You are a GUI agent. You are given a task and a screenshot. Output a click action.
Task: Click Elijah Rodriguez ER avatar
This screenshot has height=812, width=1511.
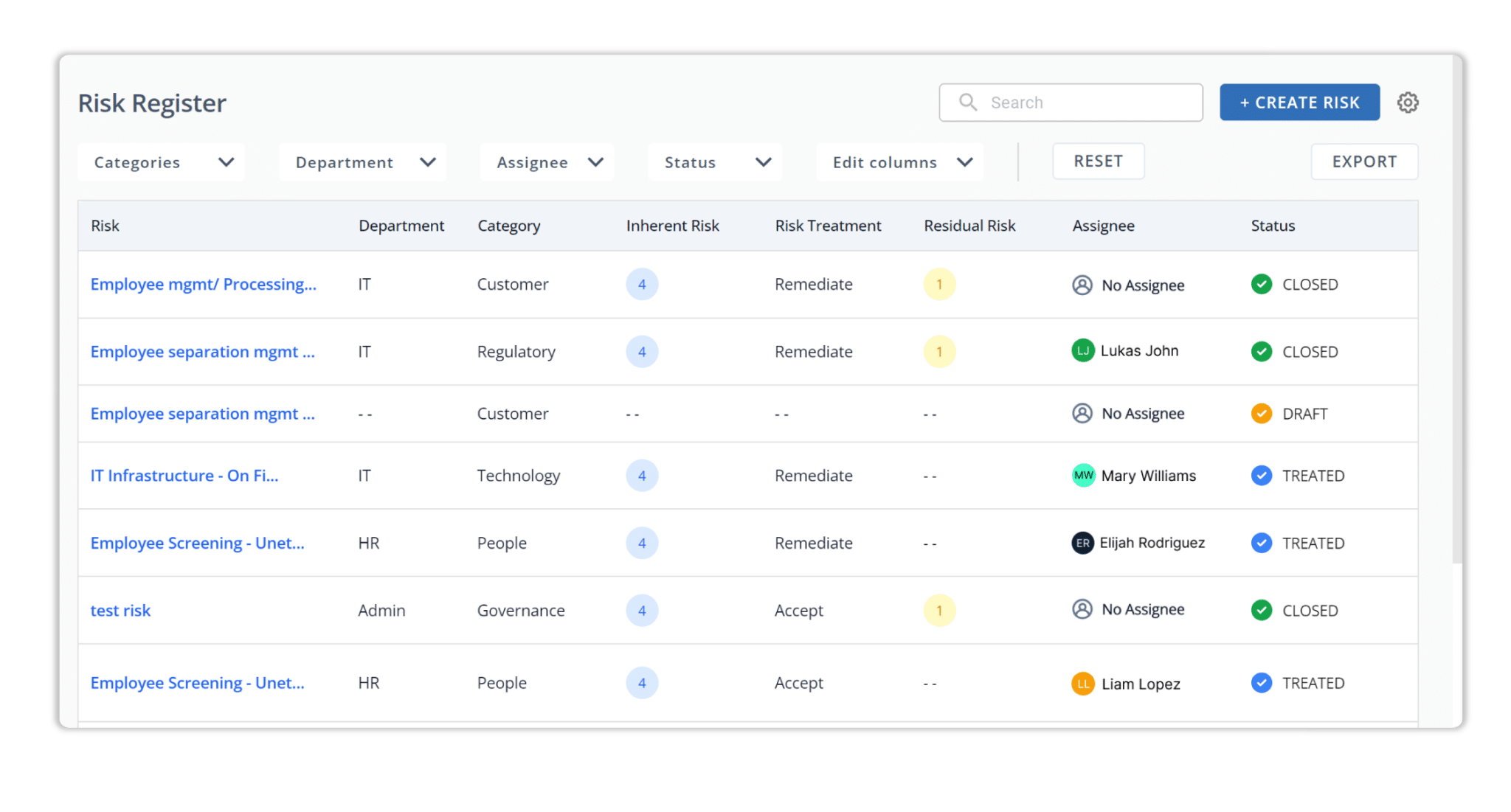tap(1082, 543)
